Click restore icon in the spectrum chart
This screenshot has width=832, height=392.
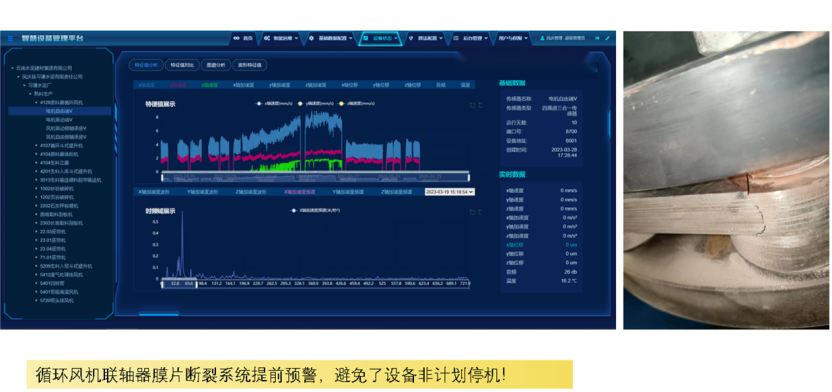pos(472,212)
